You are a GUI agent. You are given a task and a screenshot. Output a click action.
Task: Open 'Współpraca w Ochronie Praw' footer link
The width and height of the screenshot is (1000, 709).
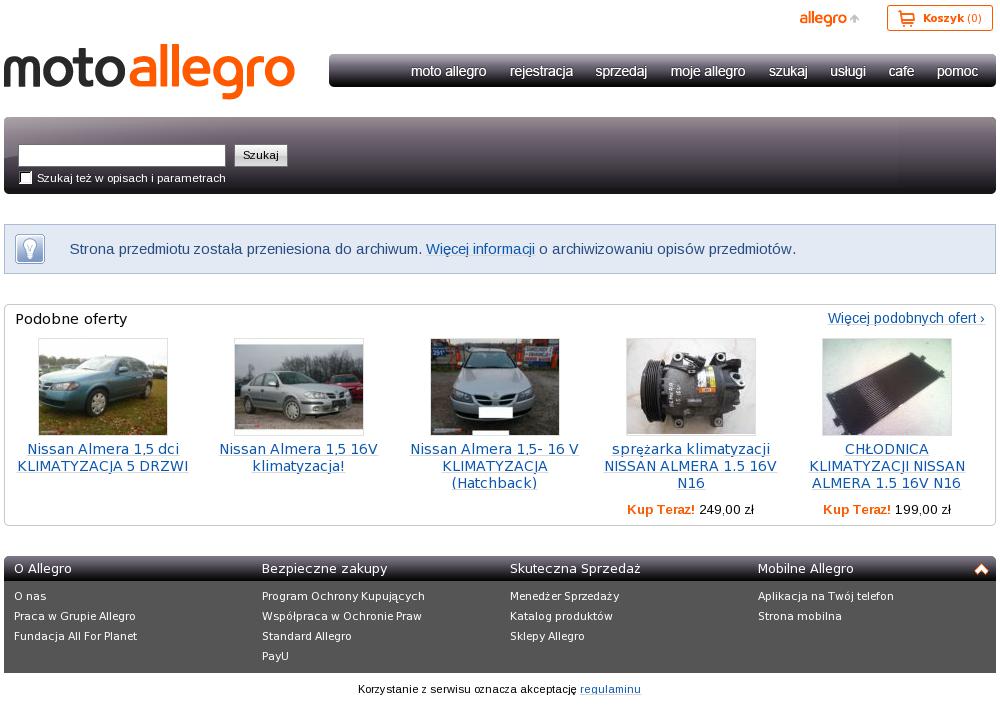click(x=342, y=617)
